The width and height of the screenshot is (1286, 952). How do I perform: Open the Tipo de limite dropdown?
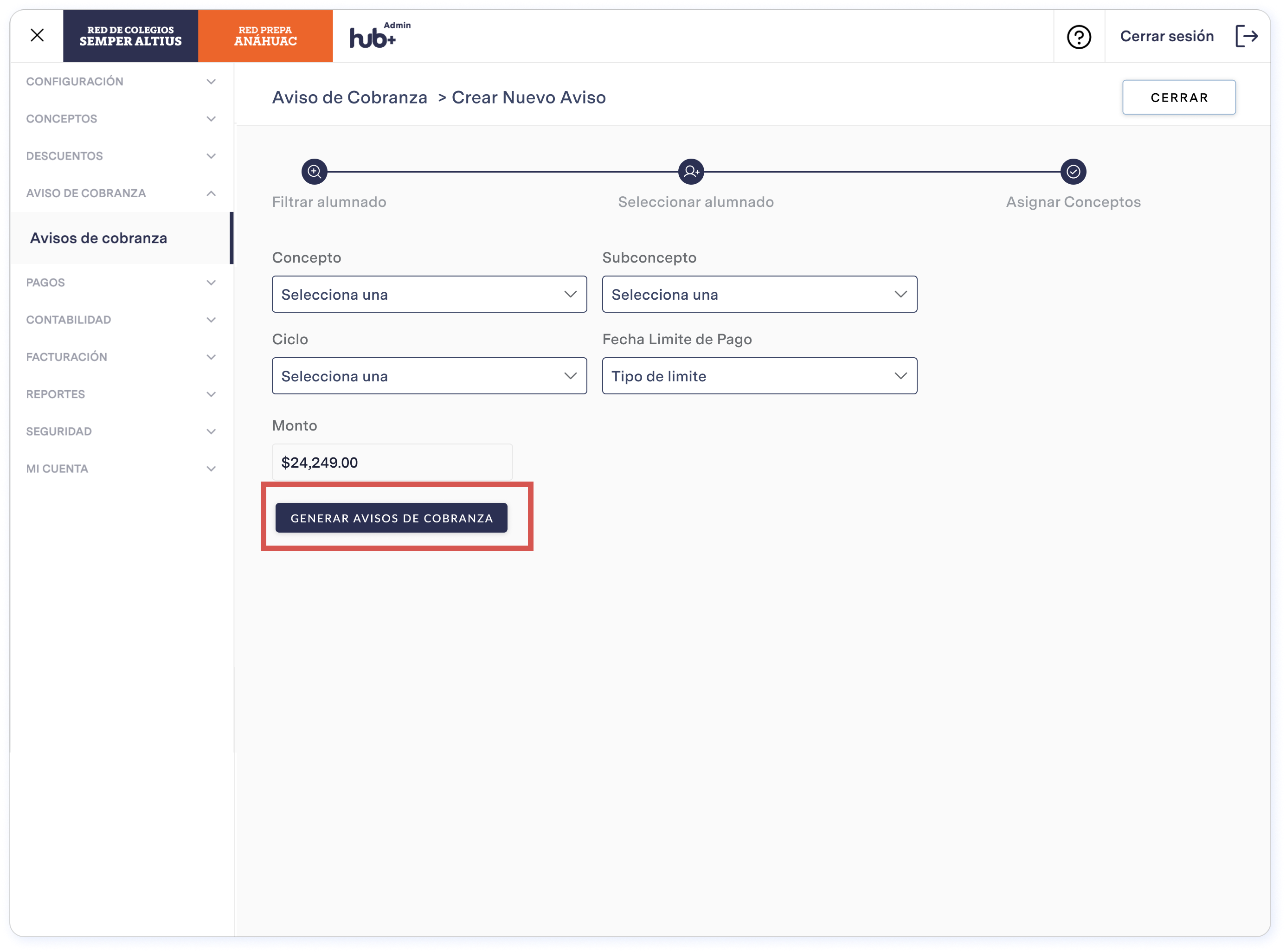coord(759,376)
